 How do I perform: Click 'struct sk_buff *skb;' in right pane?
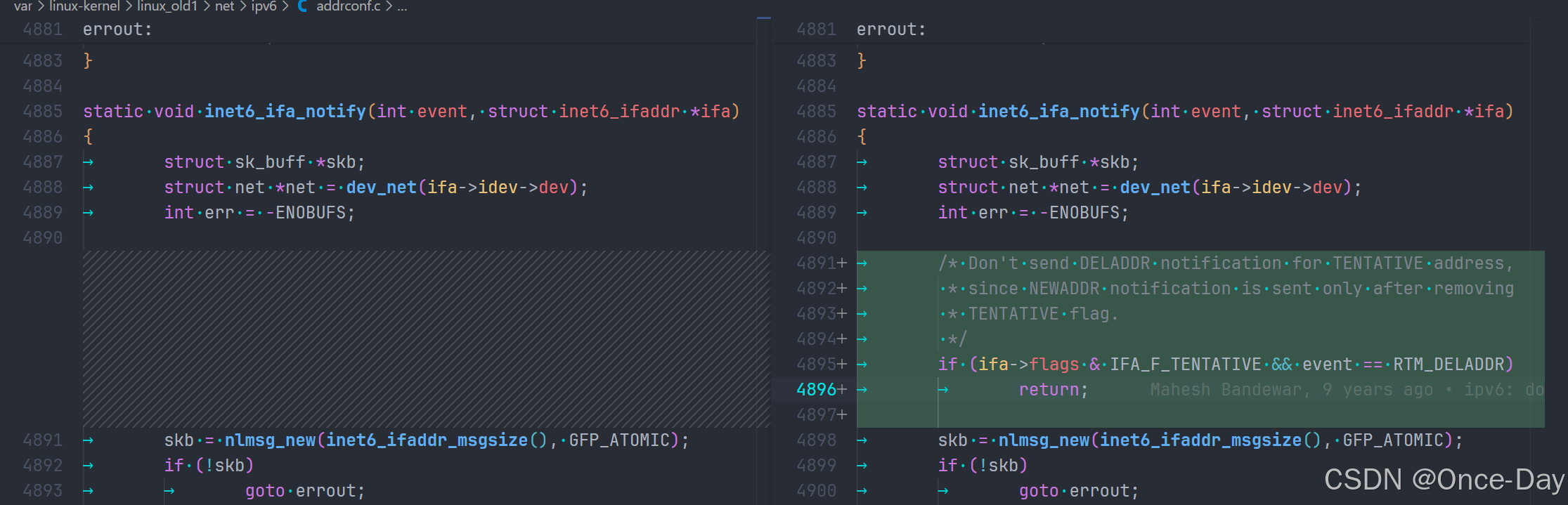1039,162
